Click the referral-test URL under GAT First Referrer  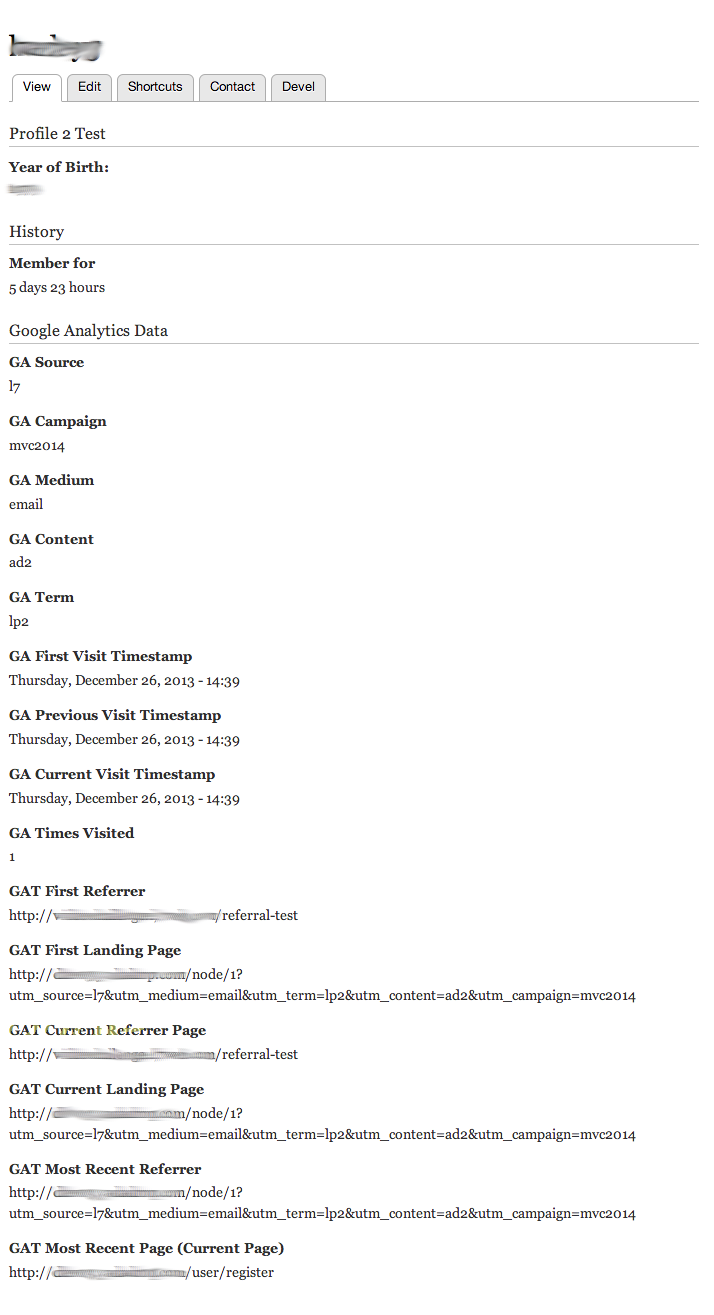pyautogui.click(x=153, y=916)
